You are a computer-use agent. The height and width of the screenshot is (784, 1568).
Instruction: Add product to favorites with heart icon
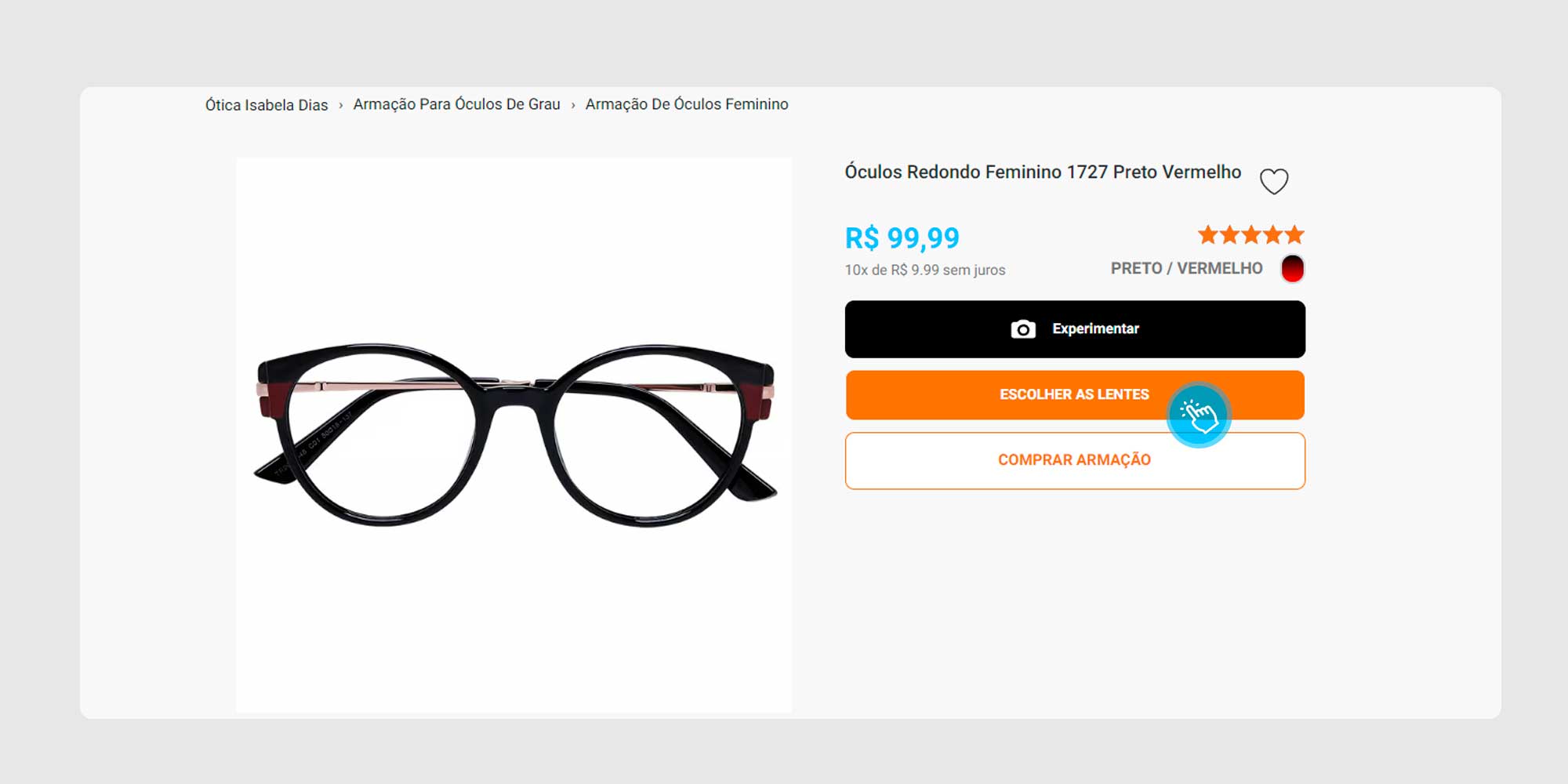[1274, 181]
